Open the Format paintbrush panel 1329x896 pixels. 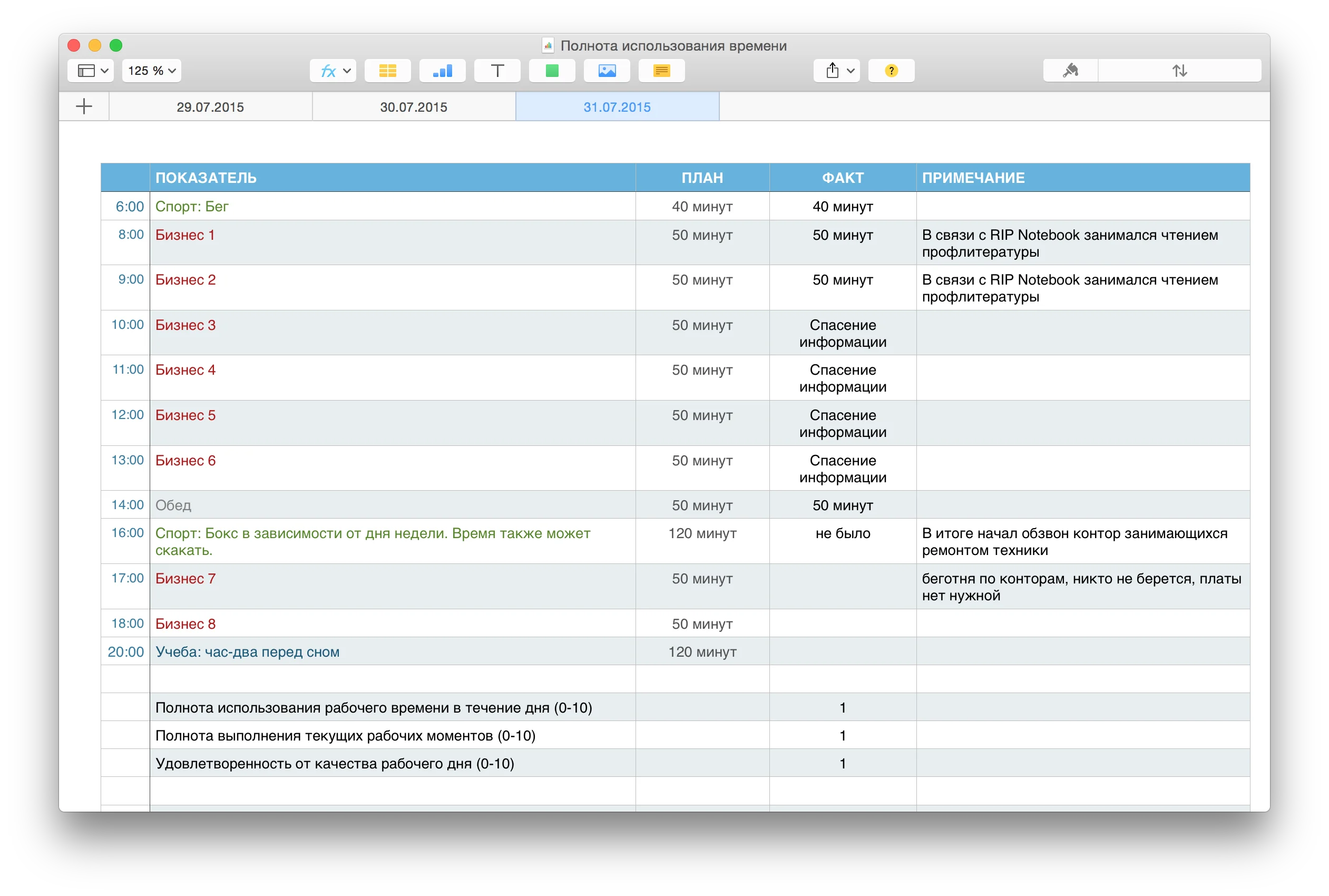click(x=1070, y=71)
